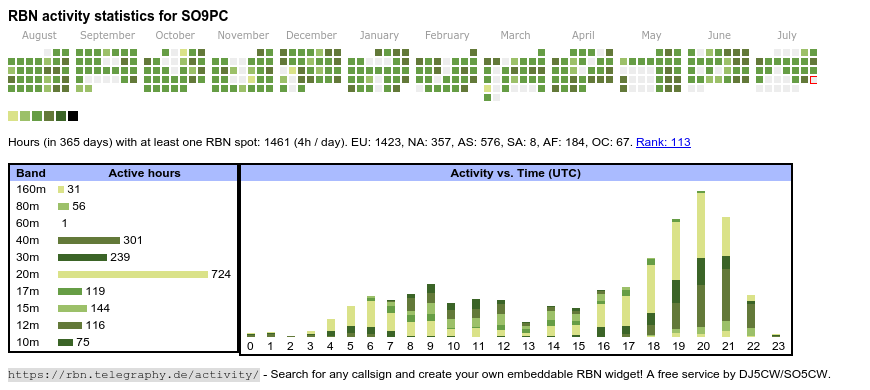Click the chart bar for hour 22
Image resolution: width=870 pixels, height=390 pixels.
point(751,316)
